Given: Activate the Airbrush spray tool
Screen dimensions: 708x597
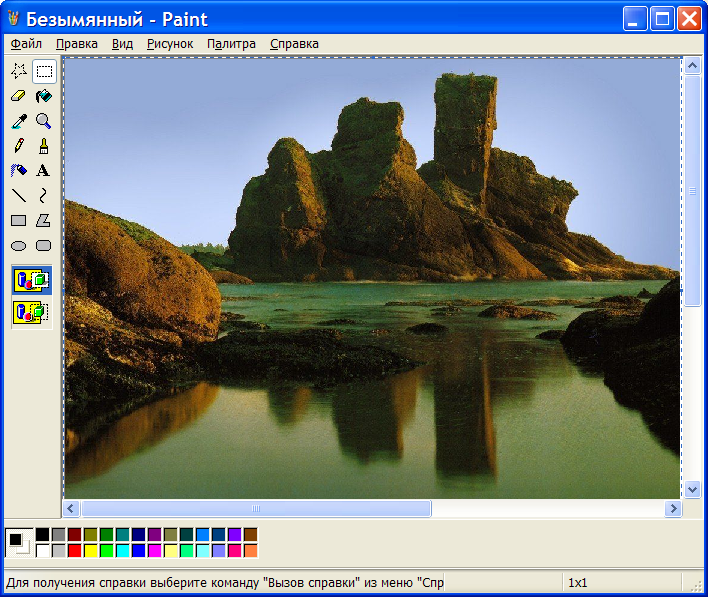Looking at the screenshot, I should coord(19,171).
